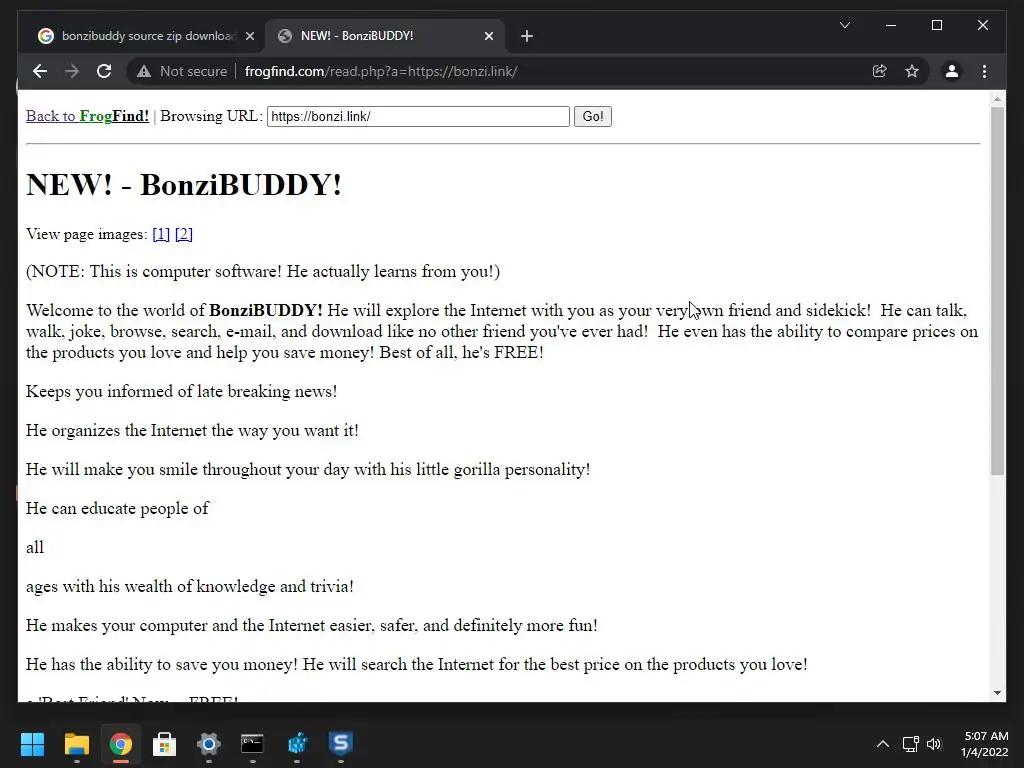The height and width of the screenshot is (768, 1024).
Task: Click the Not secure warning icon
Action: pos(144,71)
